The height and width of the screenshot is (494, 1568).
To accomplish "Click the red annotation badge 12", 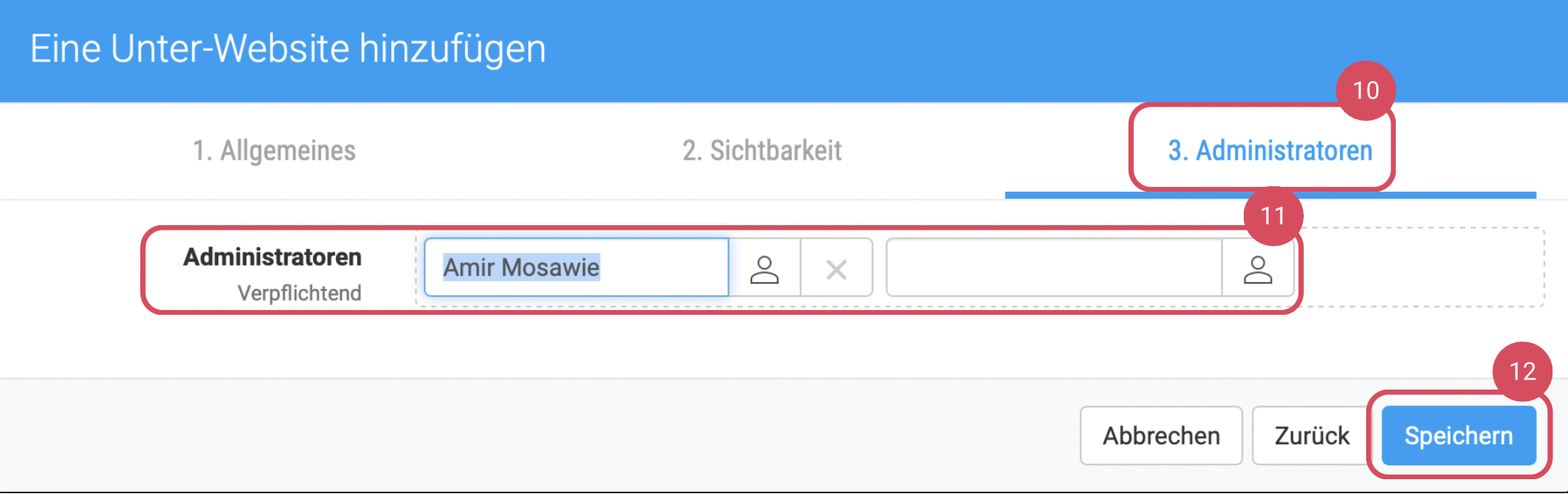I will (x=1522, y=372).
